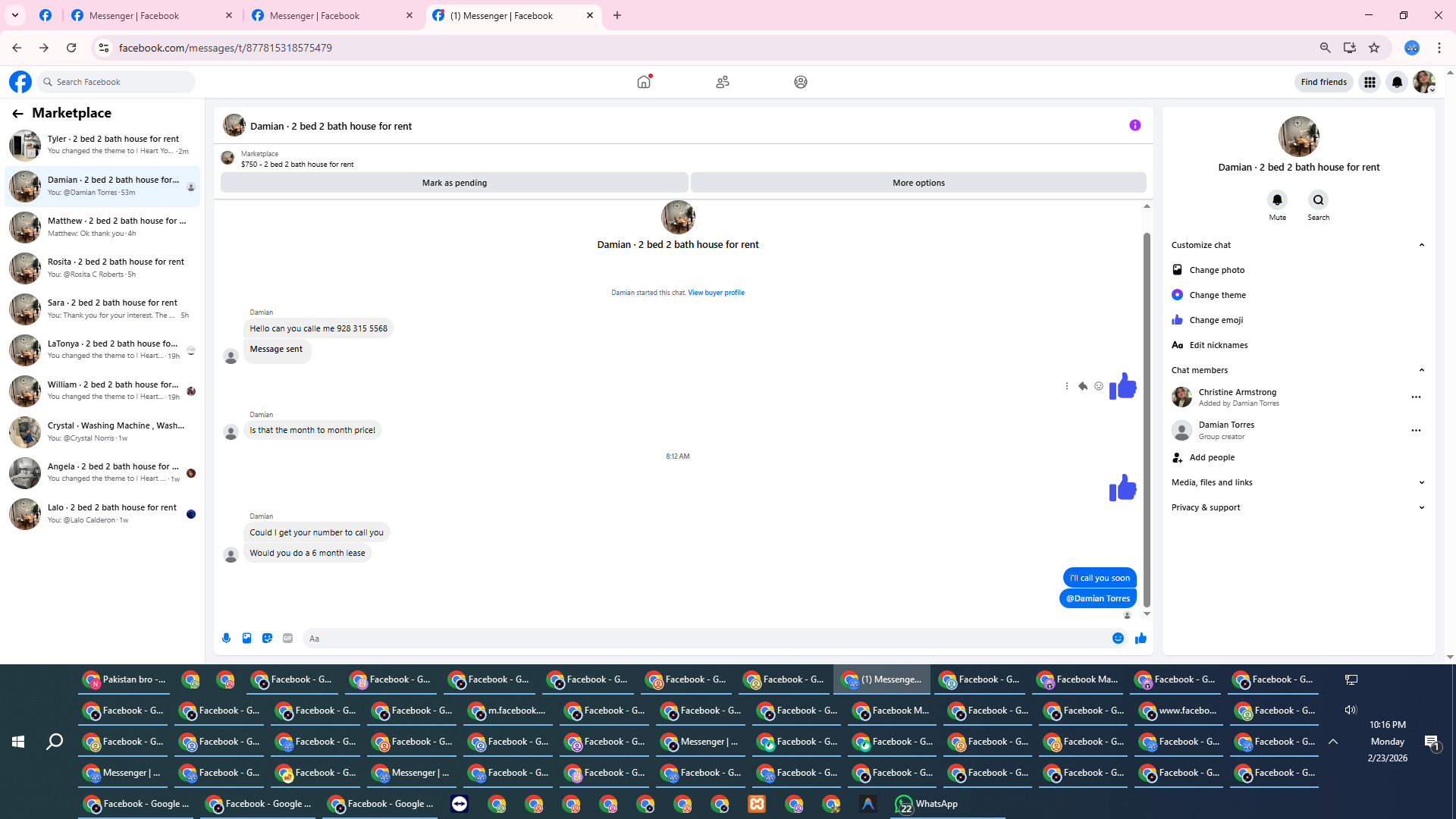Expand Media, files and links section
Screen dimensions: 1456x819
pos(1421,482)
